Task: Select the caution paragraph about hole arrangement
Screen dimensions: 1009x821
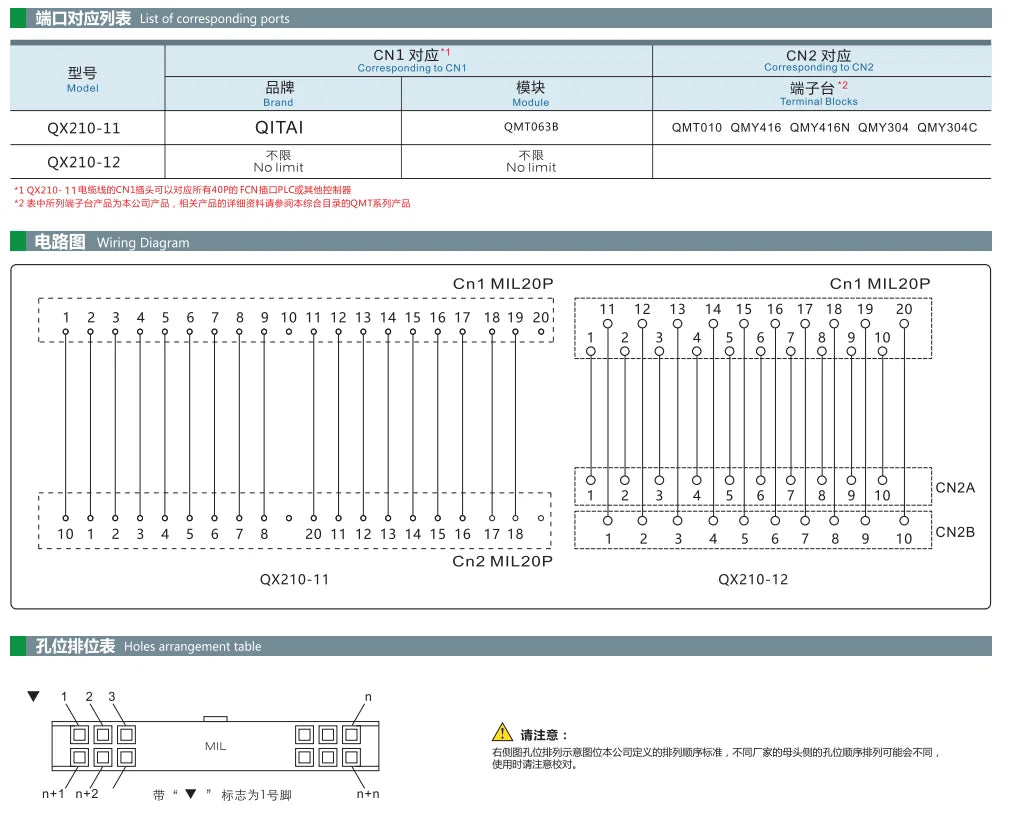Action: coord(716,758)
